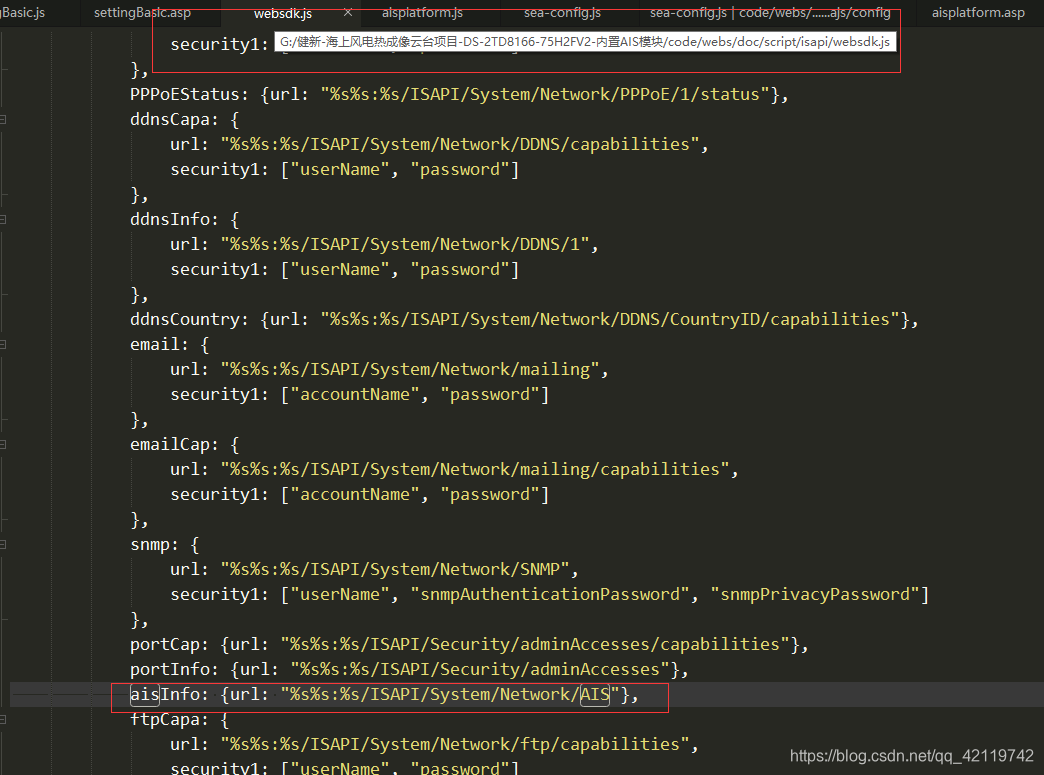Open the Basic.js tab
1044x775 pixels.
pos(23,13)
